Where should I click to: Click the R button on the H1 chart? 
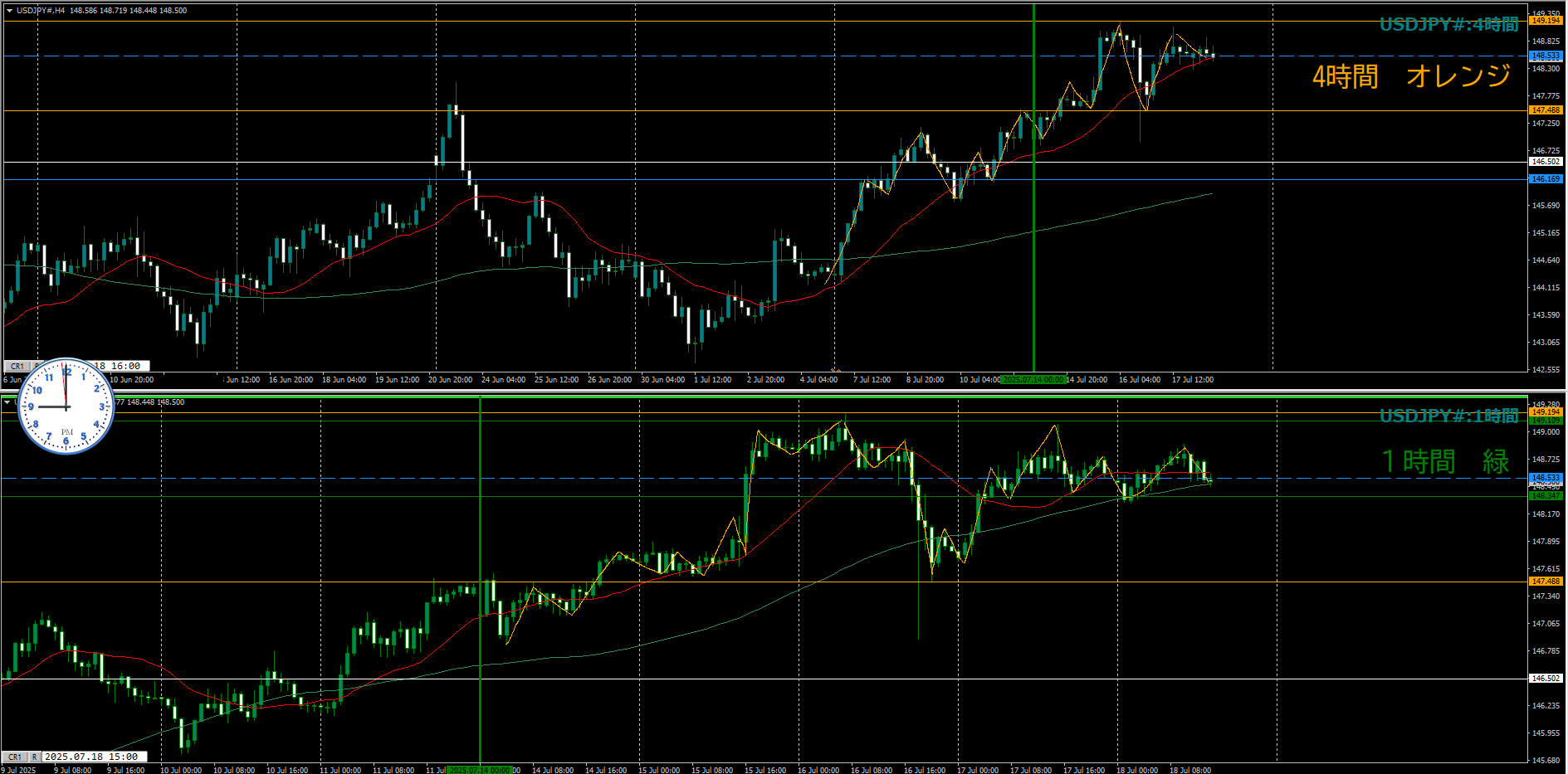pyautogui.click(x=34, y=757)
